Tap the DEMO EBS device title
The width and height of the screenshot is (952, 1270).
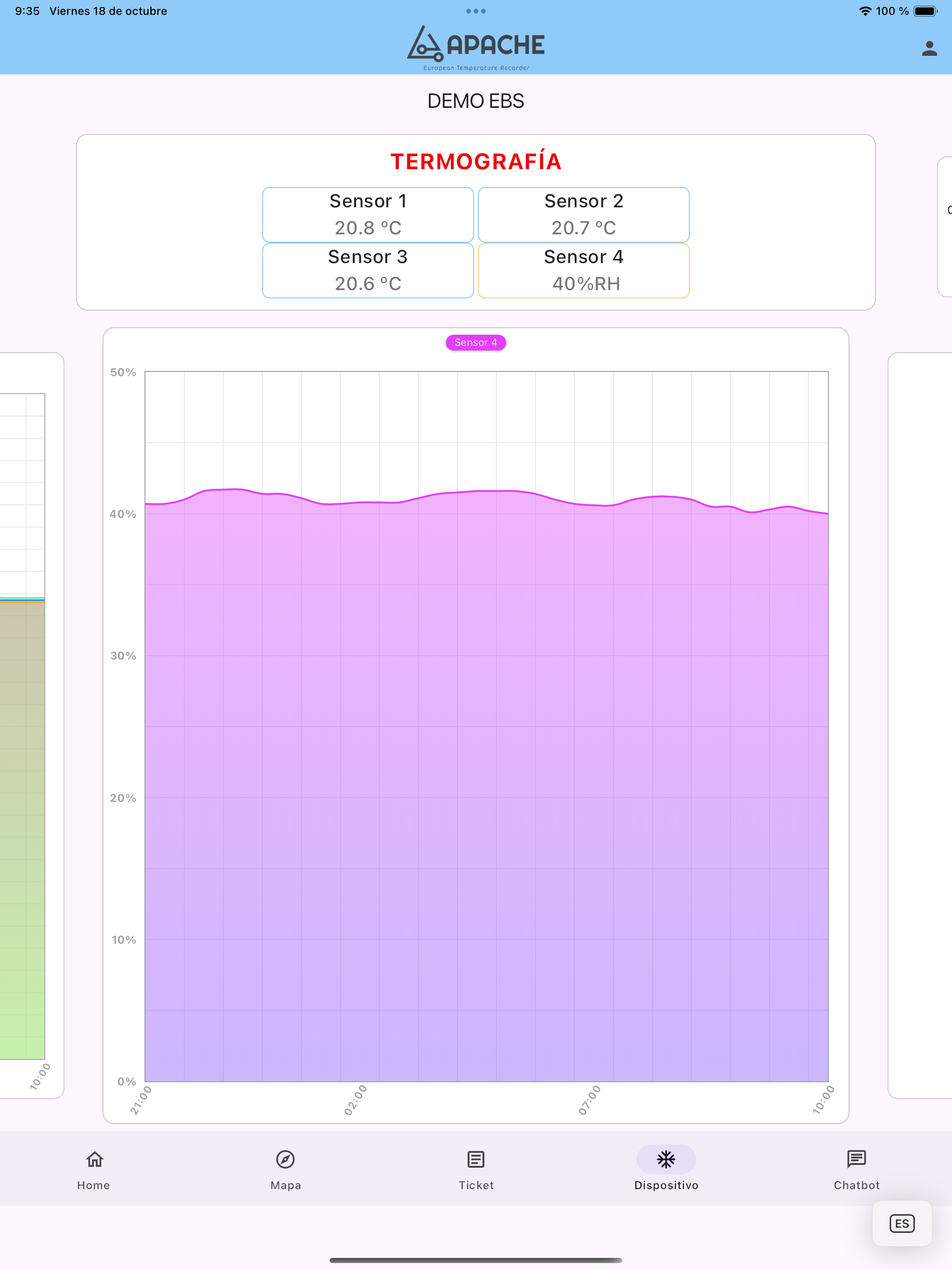(476, 101)
